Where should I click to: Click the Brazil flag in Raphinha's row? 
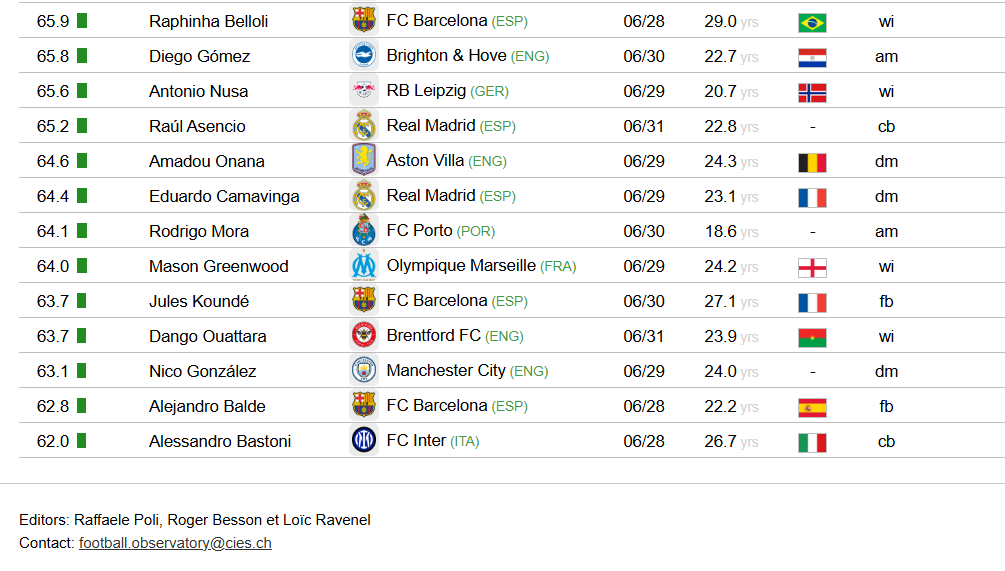(812, 23)
